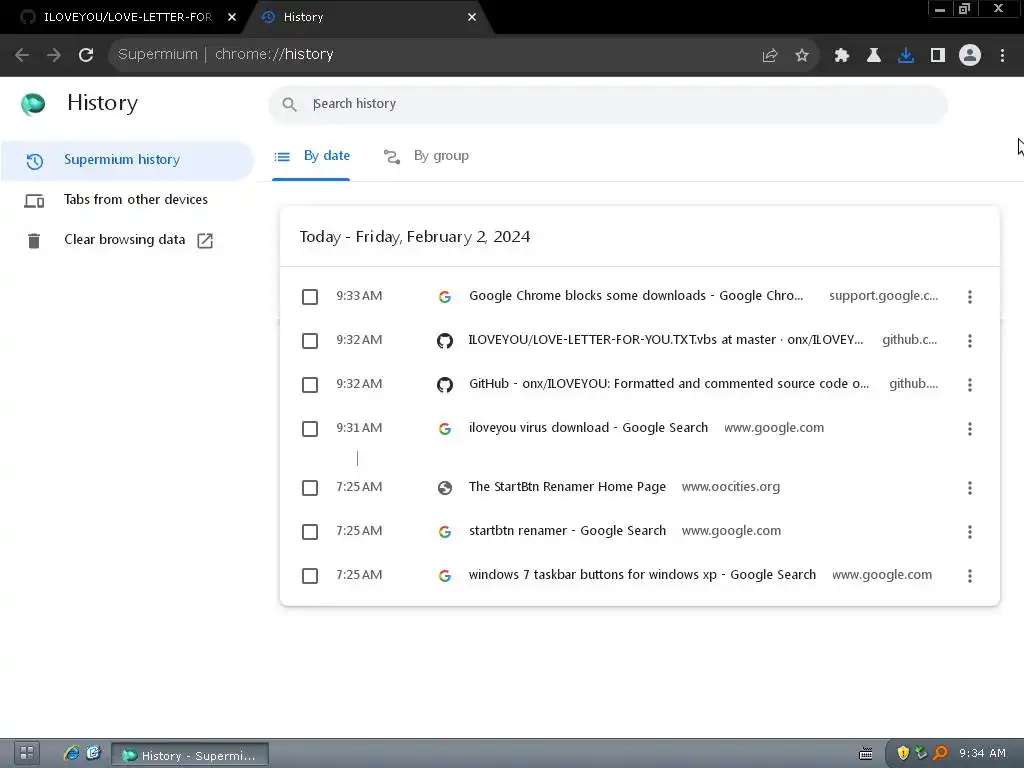Open the ILOVEYOU/LOVE-LETTER-FOR-YOU.TXT.vbs link
This screenshot has width=1024, height=768.
click(665, 340)
